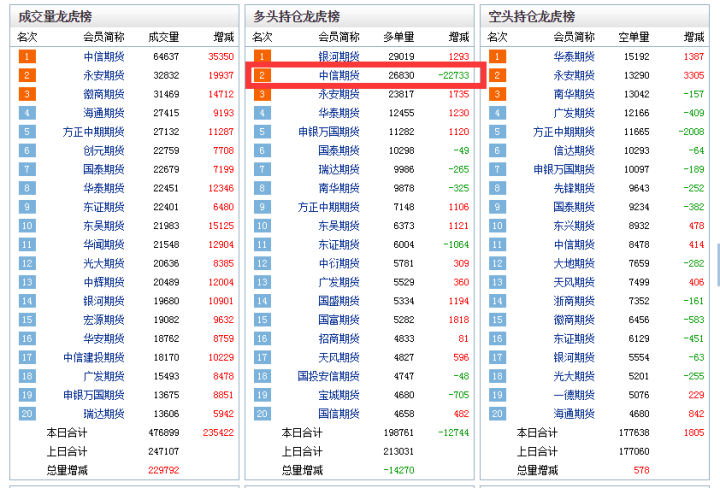Click the red change value 3305
Viewport: 720px width, 488px height.
pyautogui.click(x=694, y=75)
